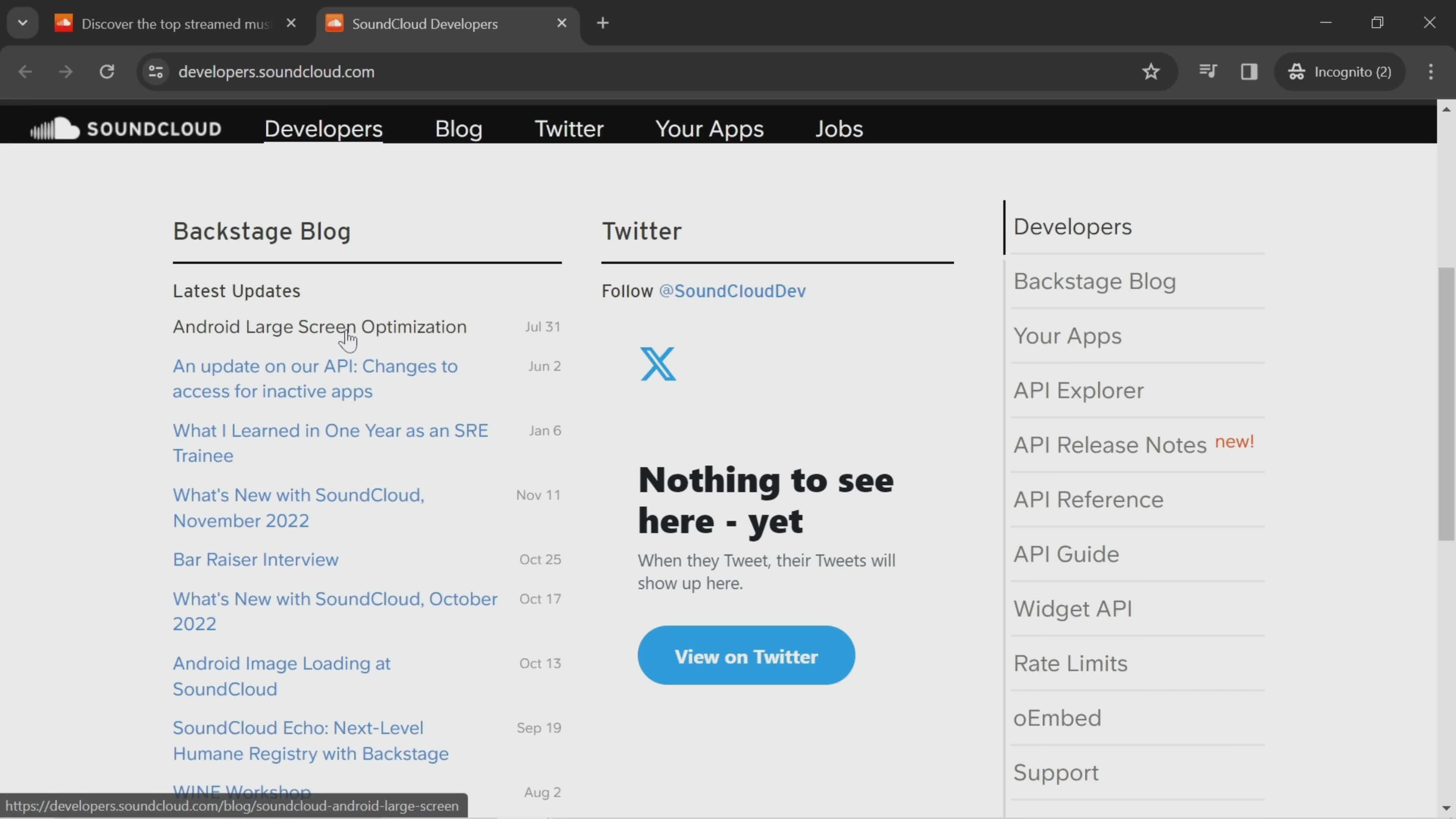
Task: Close the Discover the top streamed music tab
Action: coord(291,23)
